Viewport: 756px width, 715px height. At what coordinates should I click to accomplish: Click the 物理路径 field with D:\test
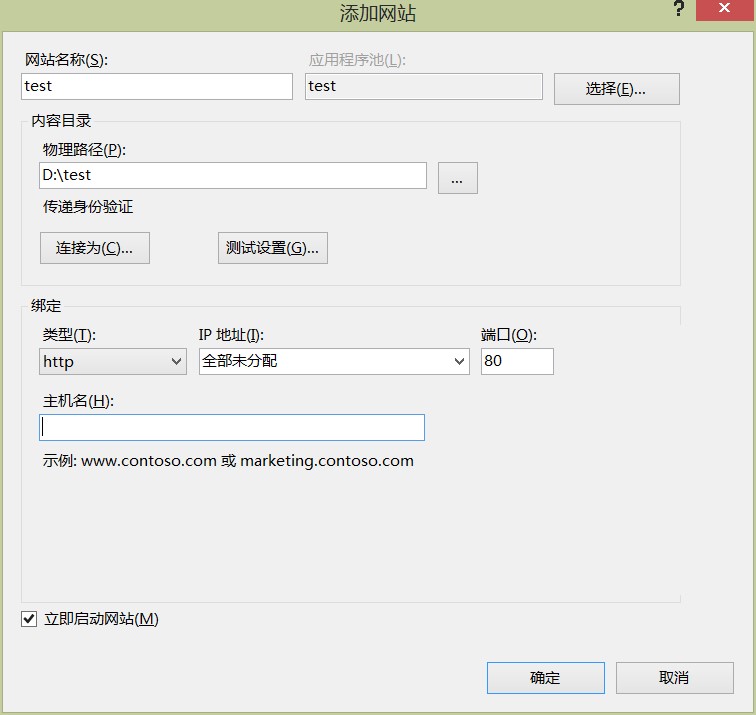point(233,175)
